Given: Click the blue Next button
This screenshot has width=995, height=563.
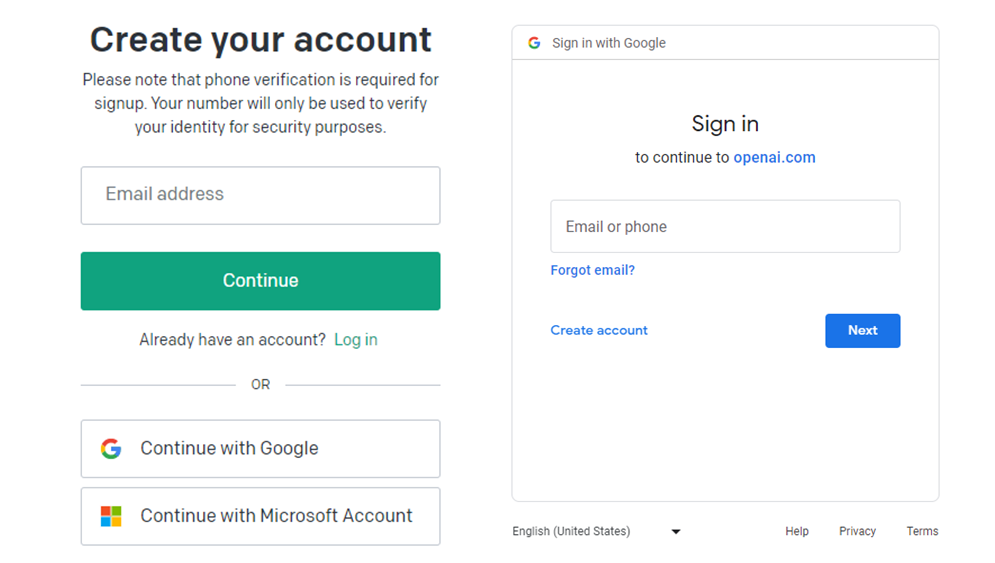Looking at the screenshot, I should pyautogui.click(x=862, y=331).
